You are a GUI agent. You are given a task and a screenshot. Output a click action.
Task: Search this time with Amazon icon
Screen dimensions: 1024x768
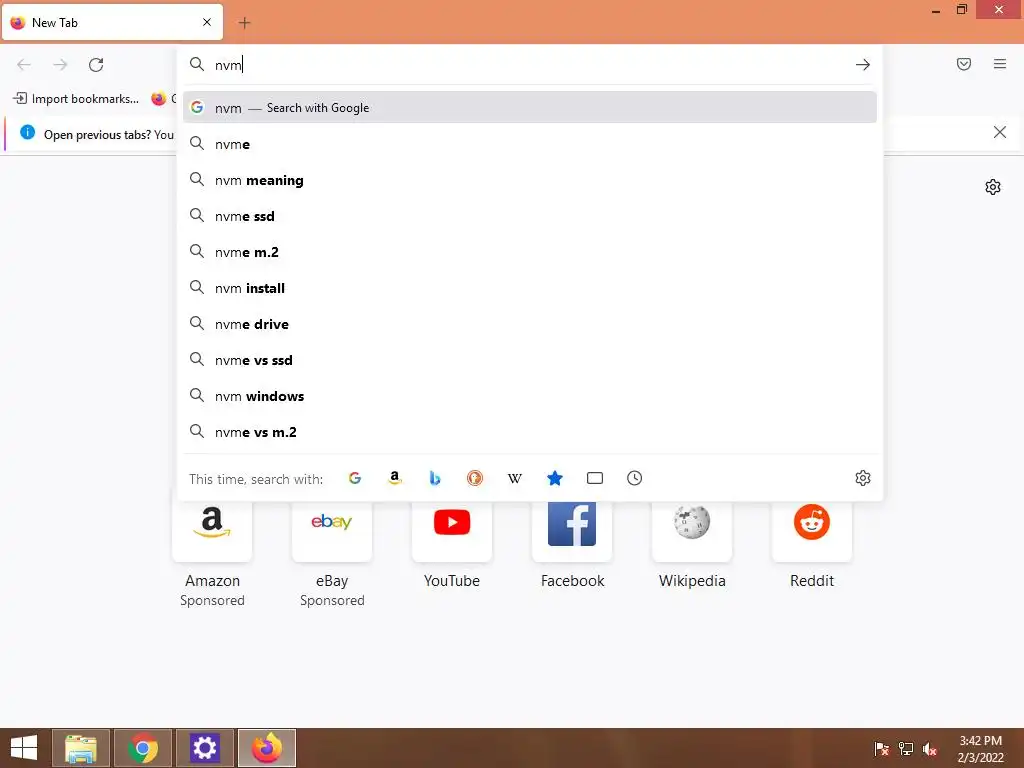[x=394, y=478]
